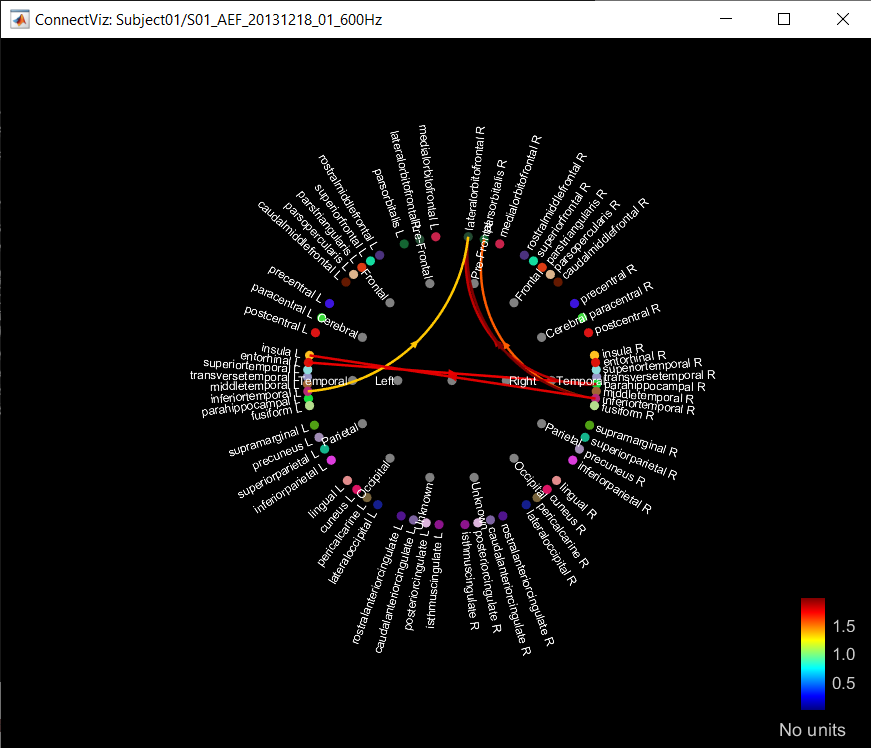Viewport: 871px width, 748px height.
Task: Select the left Temporal region hub node
Action: pos(352,380)
